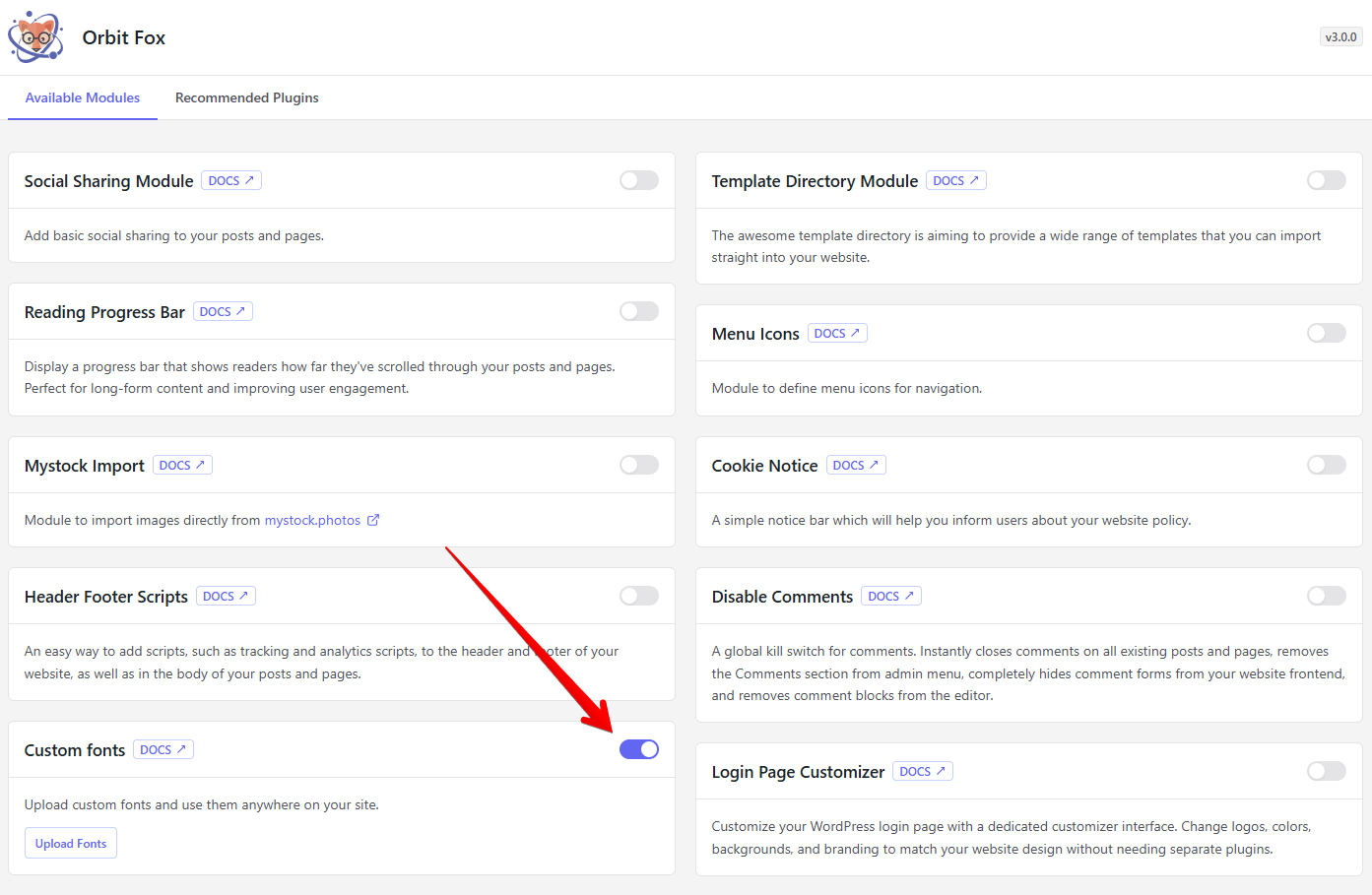
Task: Turn on the Disable Comments toggle
Action: [x=1326, y=597]
